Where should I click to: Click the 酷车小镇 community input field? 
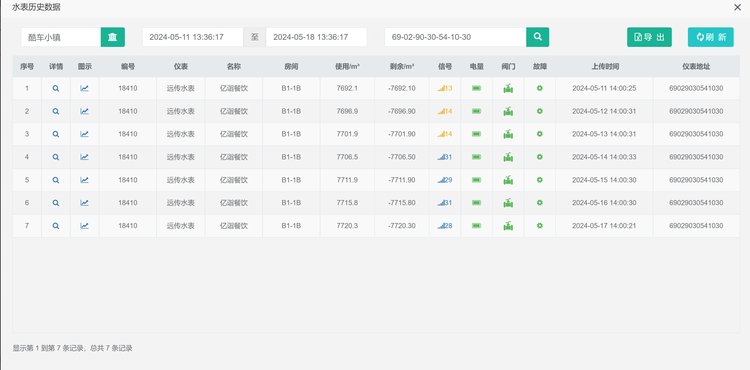click(61, 37)
